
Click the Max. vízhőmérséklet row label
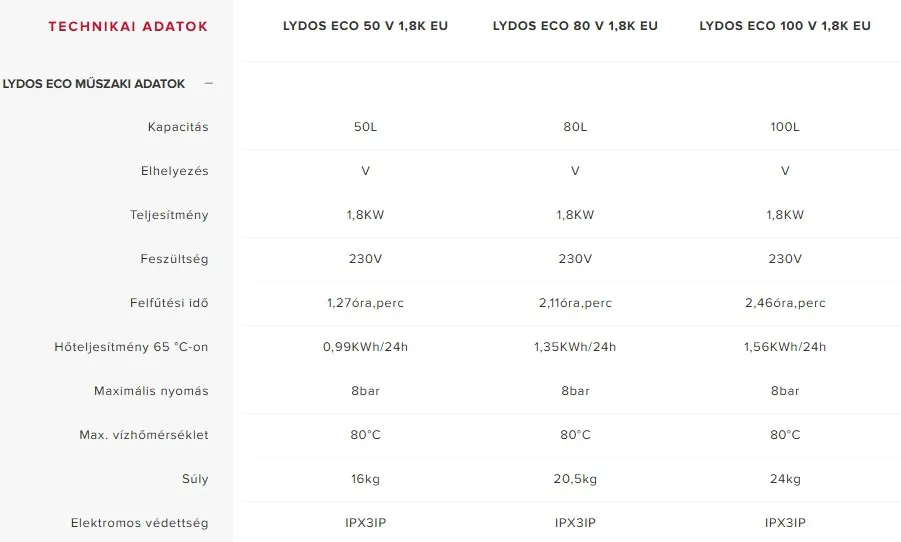(144, 435)
